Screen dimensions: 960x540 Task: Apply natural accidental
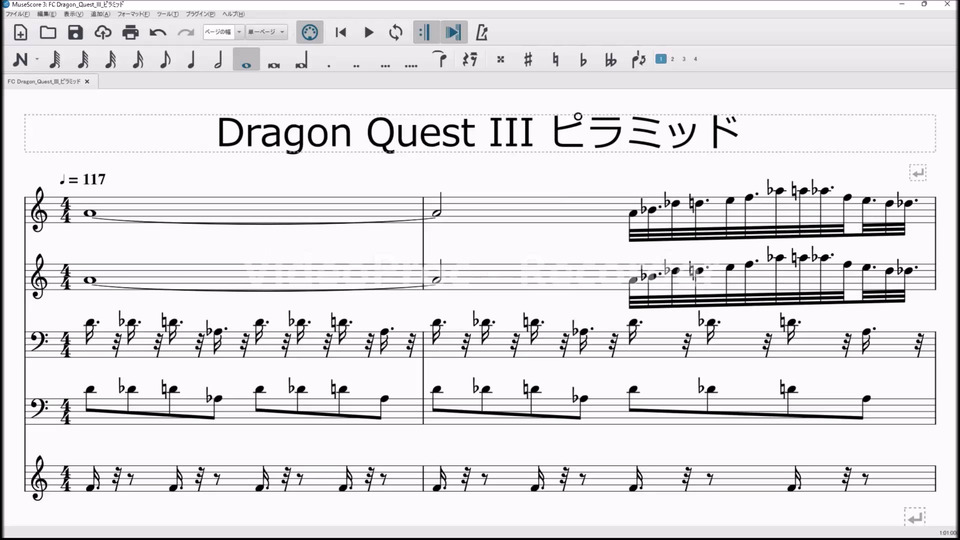pos(555,59)
